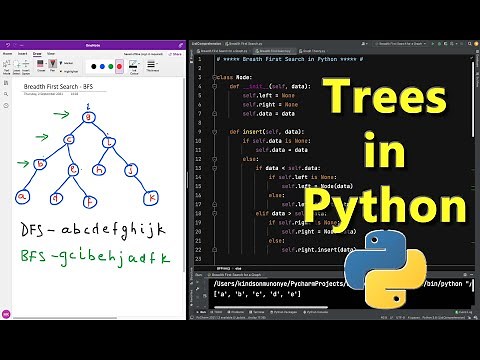This screenshot has height=360, width=480.
Task: Open the Terminal tool window tab
Action: tap(257, 312)
